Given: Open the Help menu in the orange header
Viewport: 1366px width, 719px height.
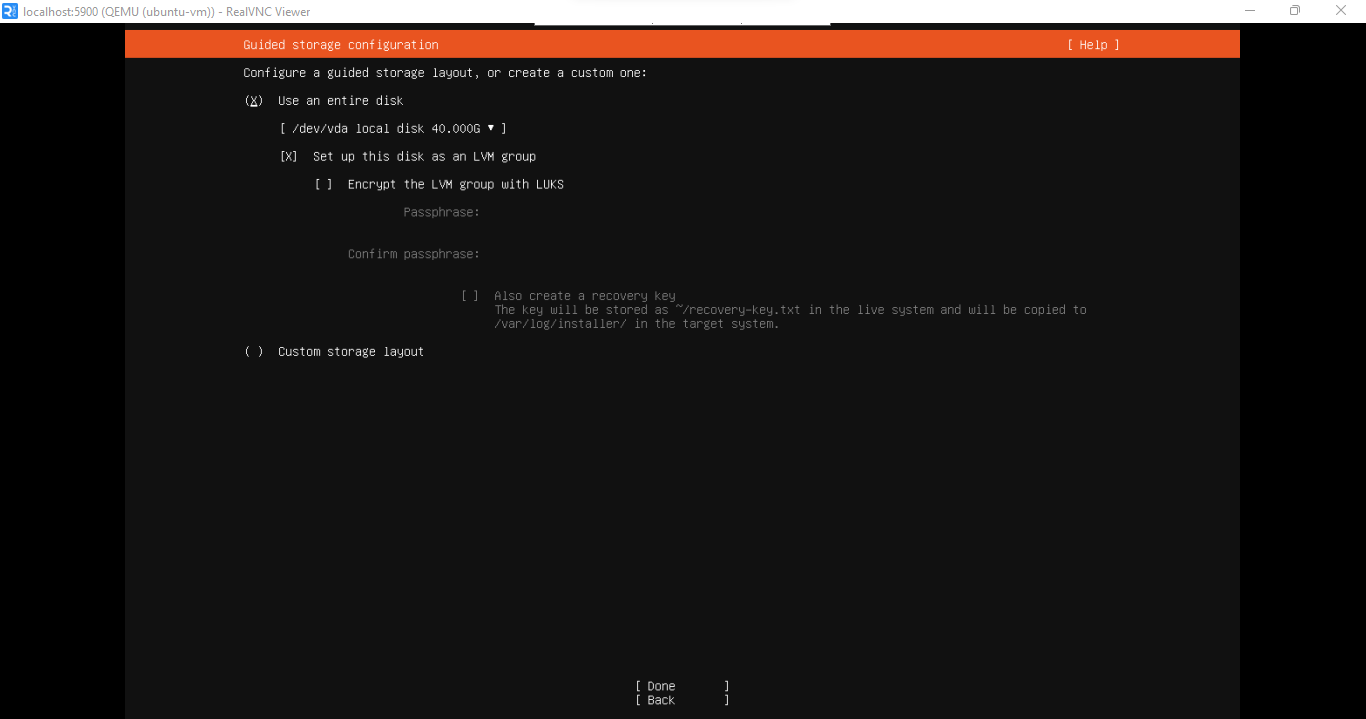Looking at the screenshot, I should 1093,45.
